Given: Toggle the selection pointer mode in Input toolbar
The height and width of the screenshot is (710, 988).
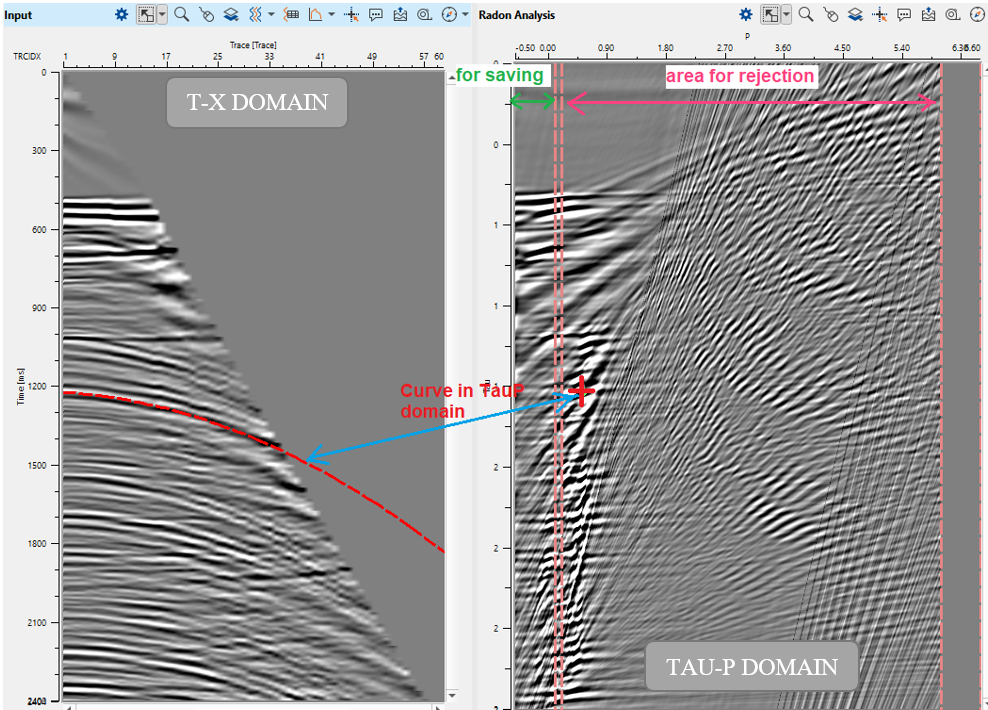Looking at the screenshot, I should [x=146, y=15].
